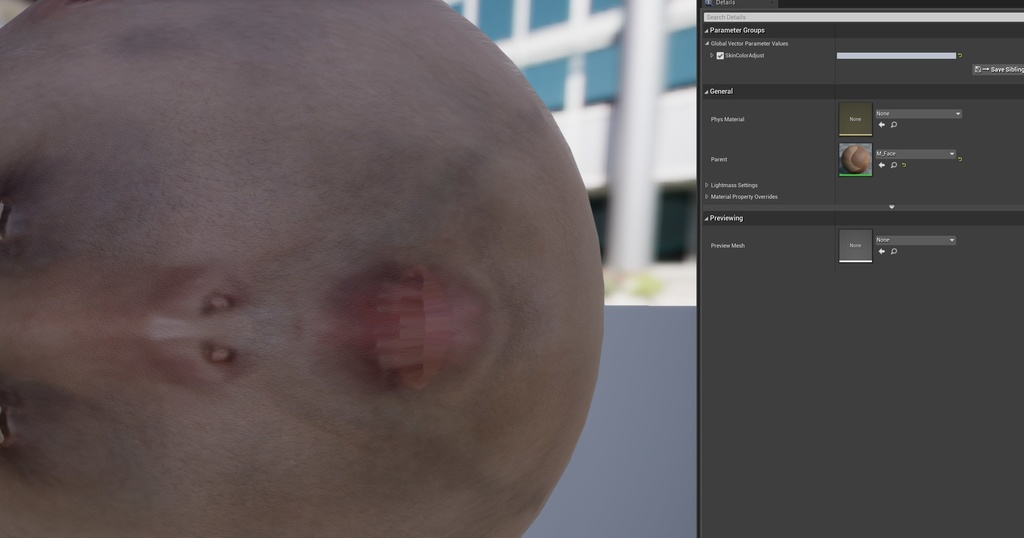This screenshot has width=1024, height=538.
Task: Use selected asset arrow for Preview Mesh
Action: (x=882, y=251)
